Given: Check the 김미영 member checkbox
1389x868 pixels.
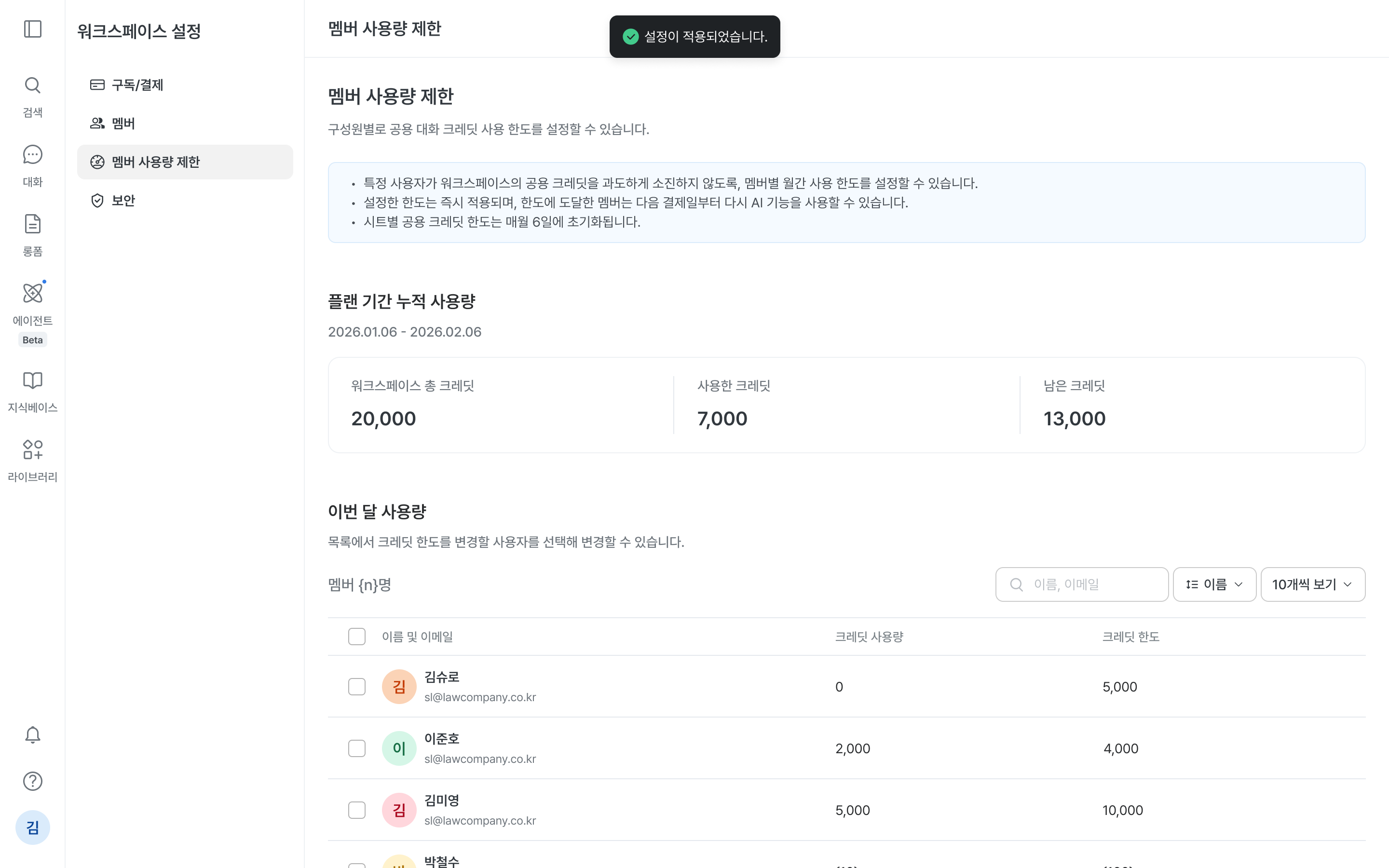Looking at the screenshot, I should 357,810.
